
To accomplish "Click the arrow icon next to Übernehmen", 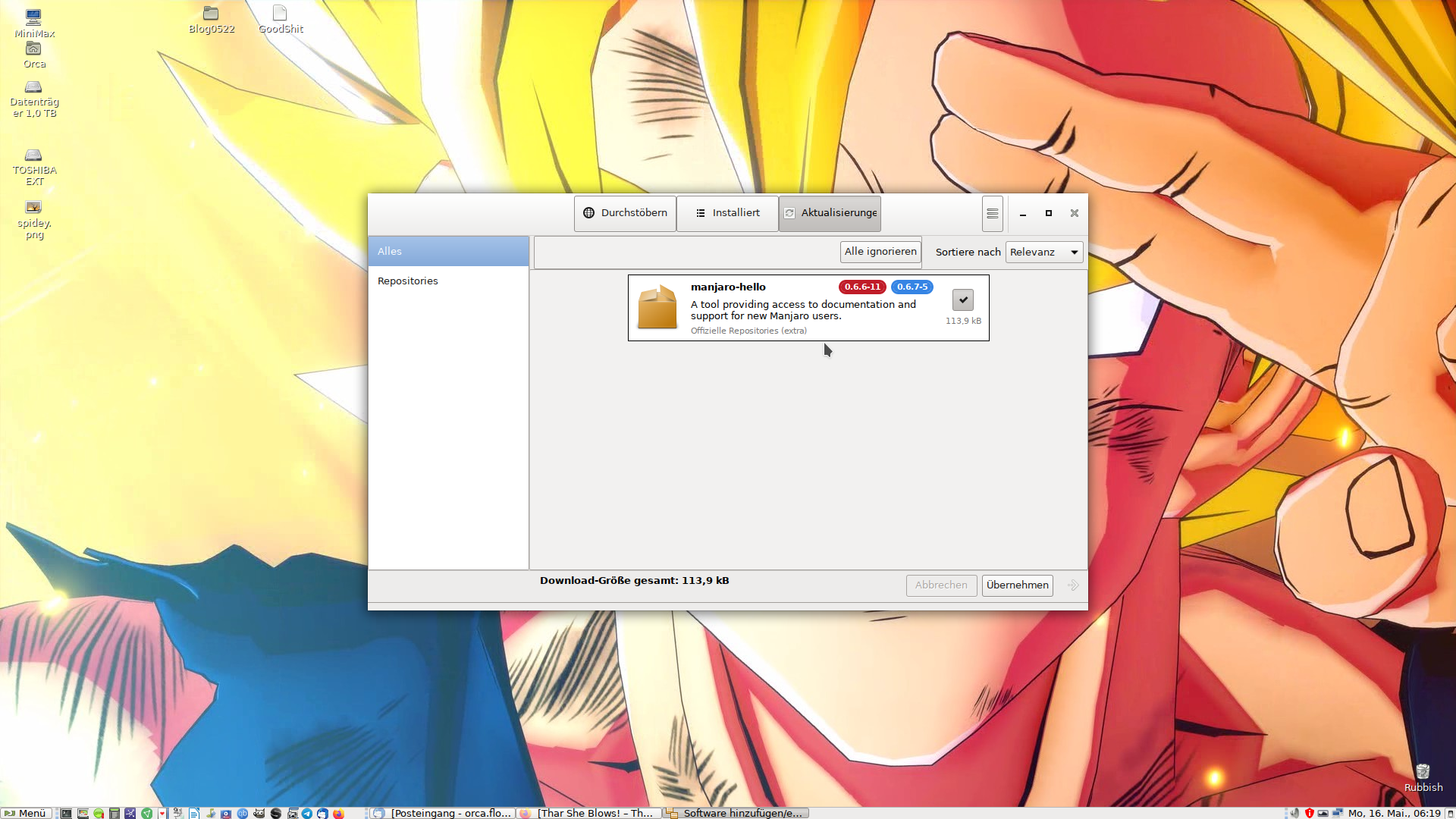I will pyautogui.click(x=1073, y=585).
